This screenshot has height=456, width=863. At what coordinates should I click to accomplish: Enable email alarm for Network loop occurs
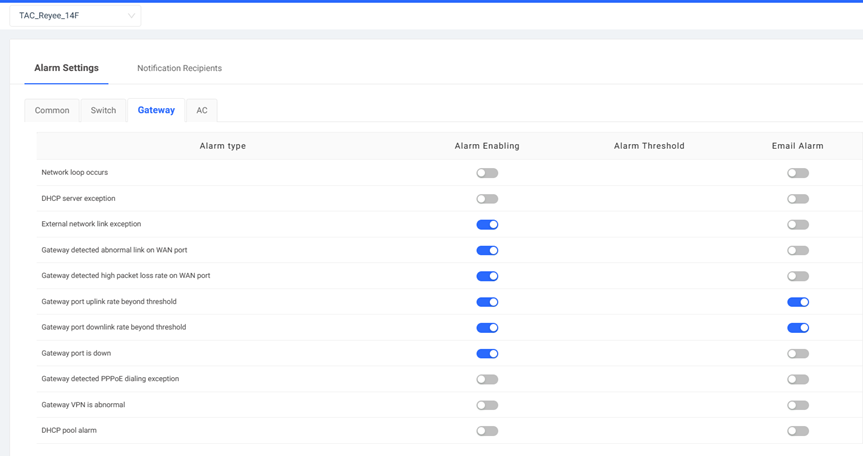[x=798, y=173]
